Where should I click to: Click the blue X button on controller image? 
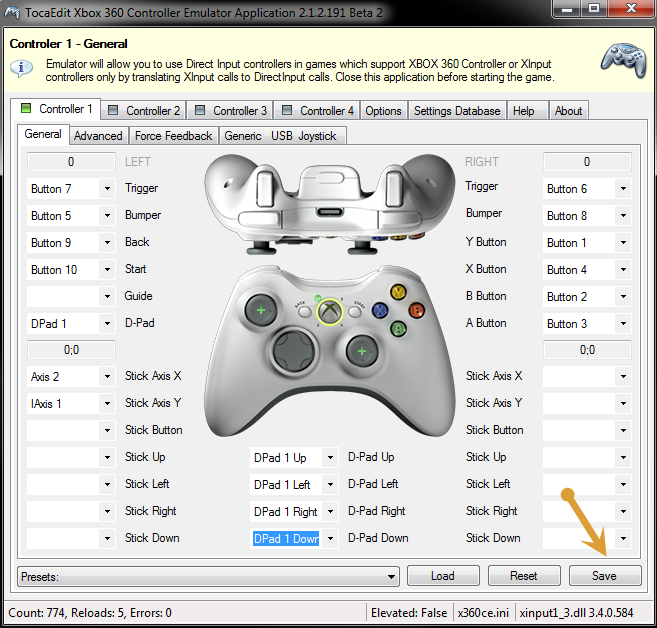[380, 311]
